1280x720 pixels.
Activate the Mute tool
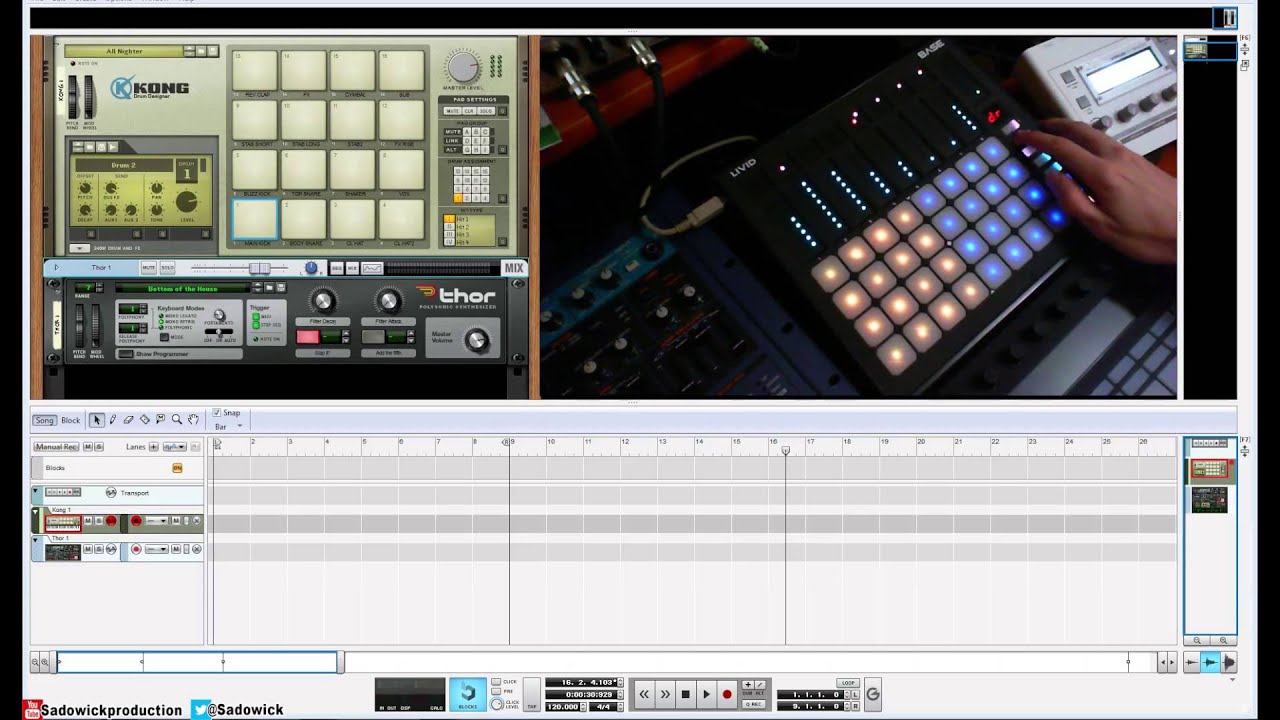click(161, 420)
